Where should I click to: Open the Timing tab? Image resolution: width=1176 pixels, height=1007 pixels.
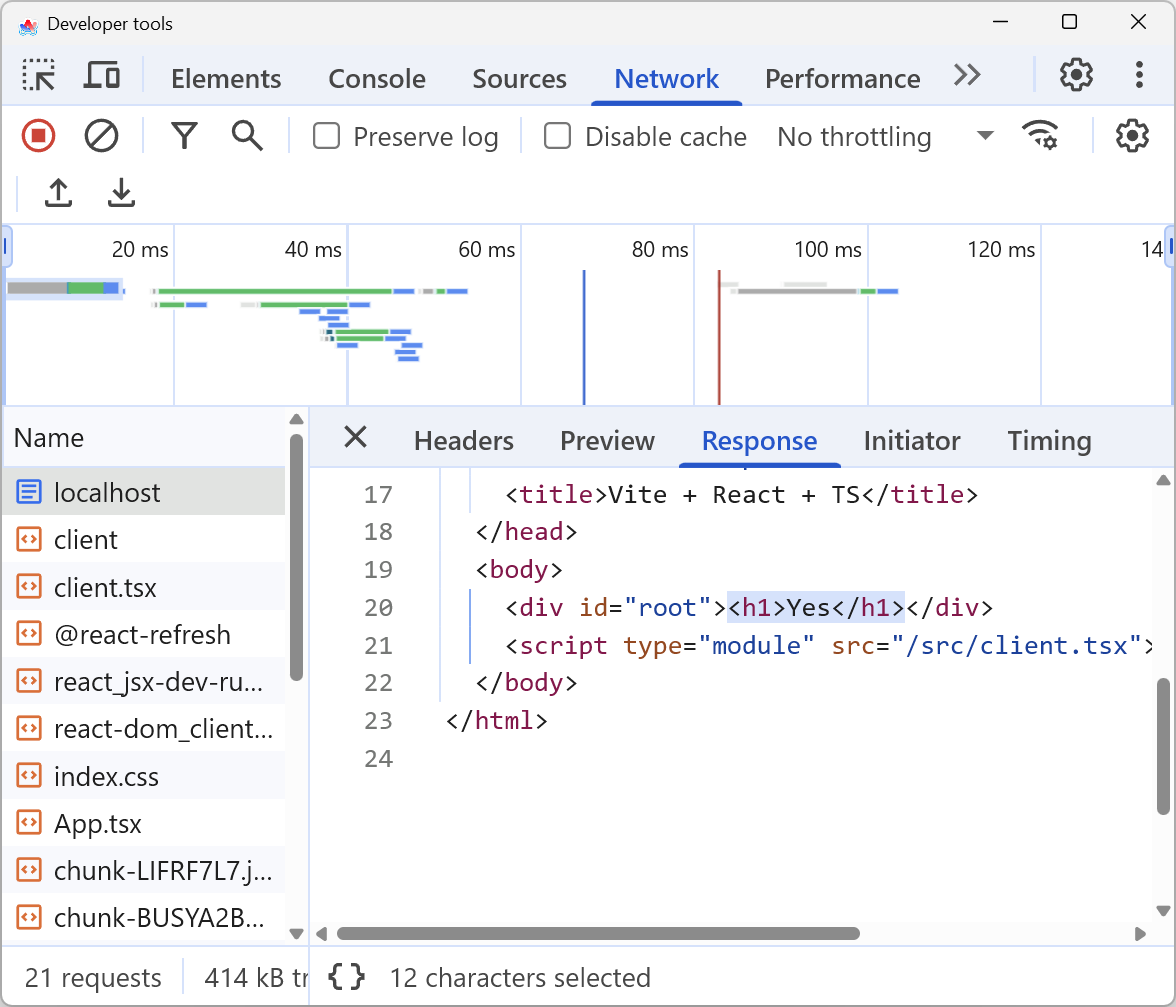(x=1048, y=441)
